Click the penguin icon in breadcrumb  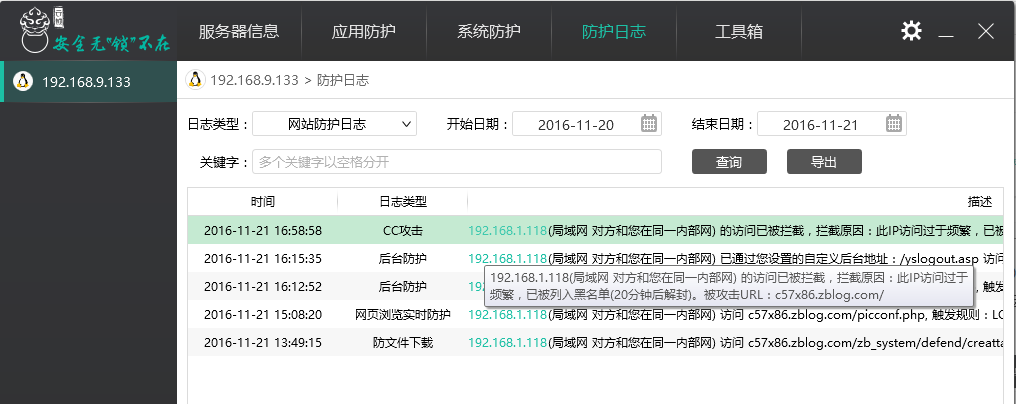pyautogui.click(x=195, y=80)
